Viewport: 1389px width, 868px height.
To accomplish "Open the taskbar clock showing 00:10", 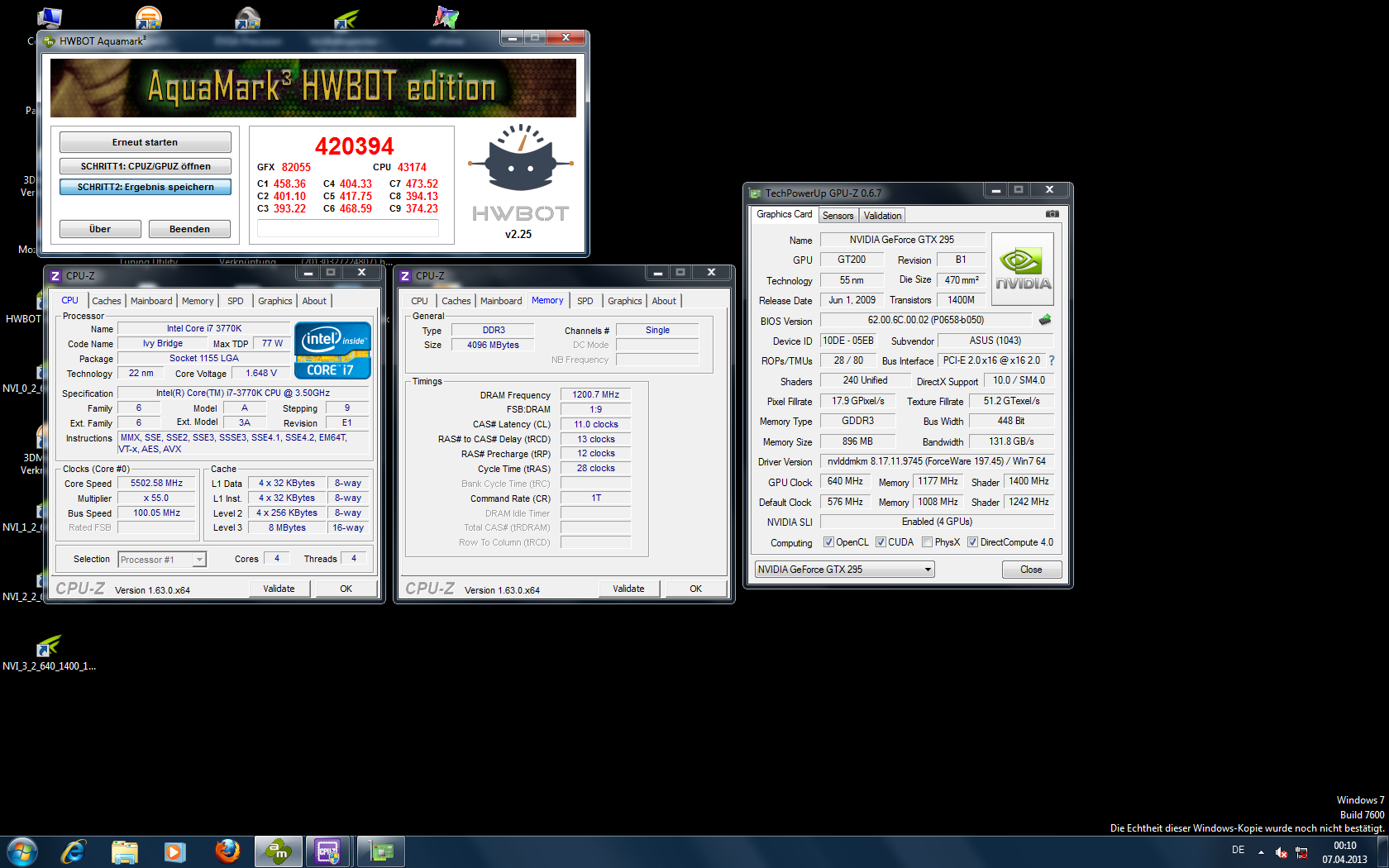I will 1344,852.
